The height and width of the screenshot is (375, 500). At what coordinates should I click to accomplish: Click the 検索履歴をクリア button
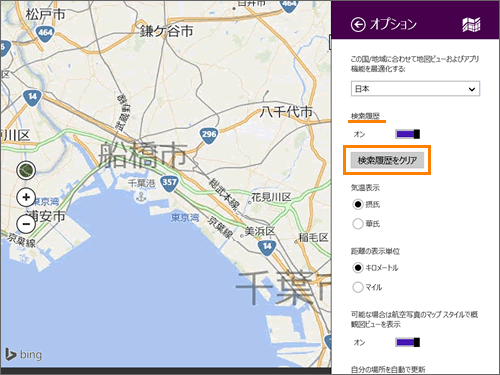(x=387, y=160)
